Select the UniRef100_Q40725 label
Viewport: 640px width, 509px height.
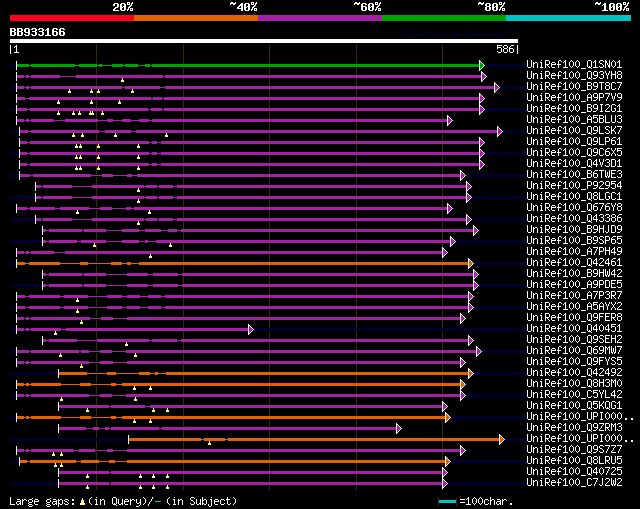click(x=574, y=472)
